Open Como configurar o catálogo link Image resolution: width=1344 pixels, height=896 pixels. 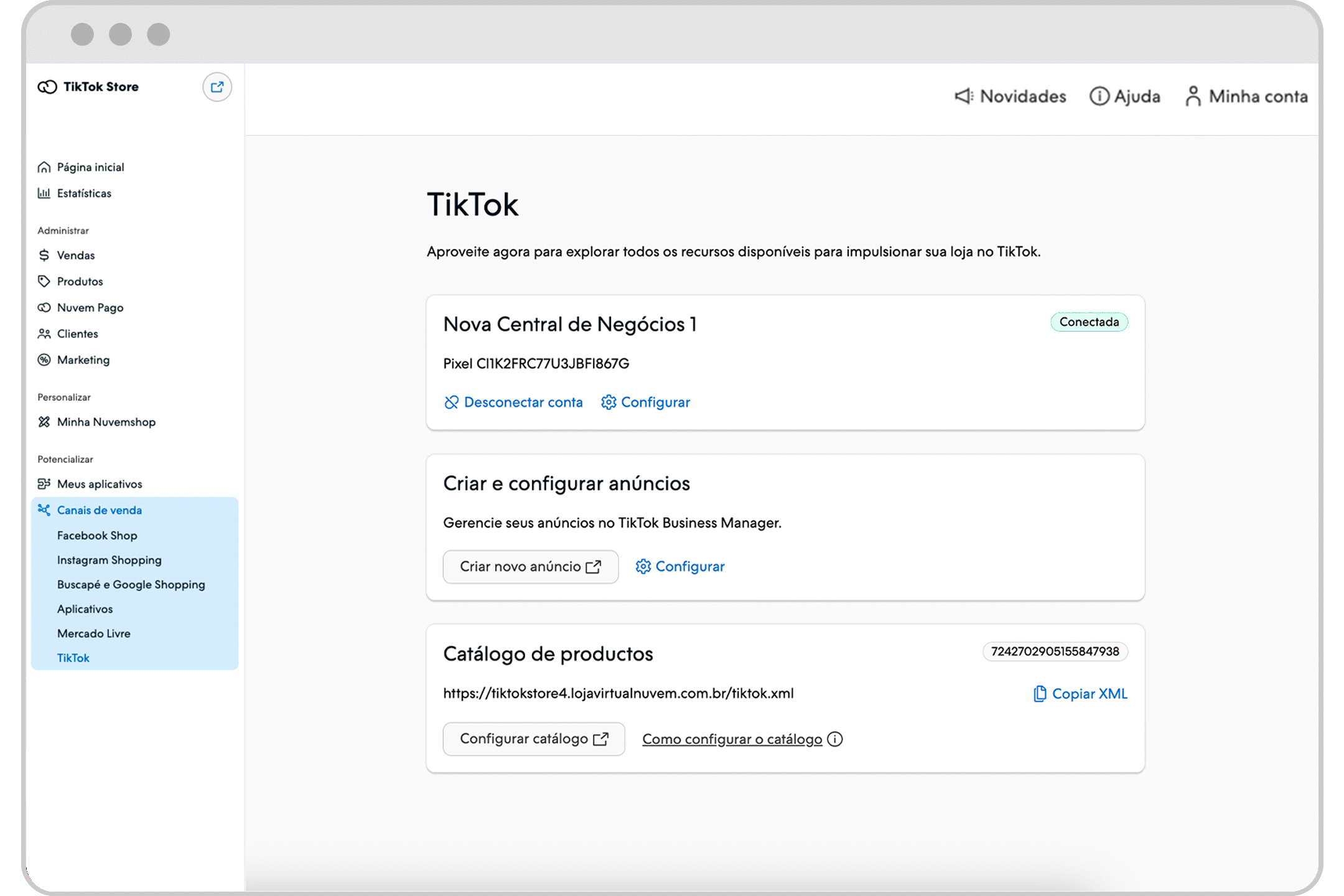click(732, 739)
